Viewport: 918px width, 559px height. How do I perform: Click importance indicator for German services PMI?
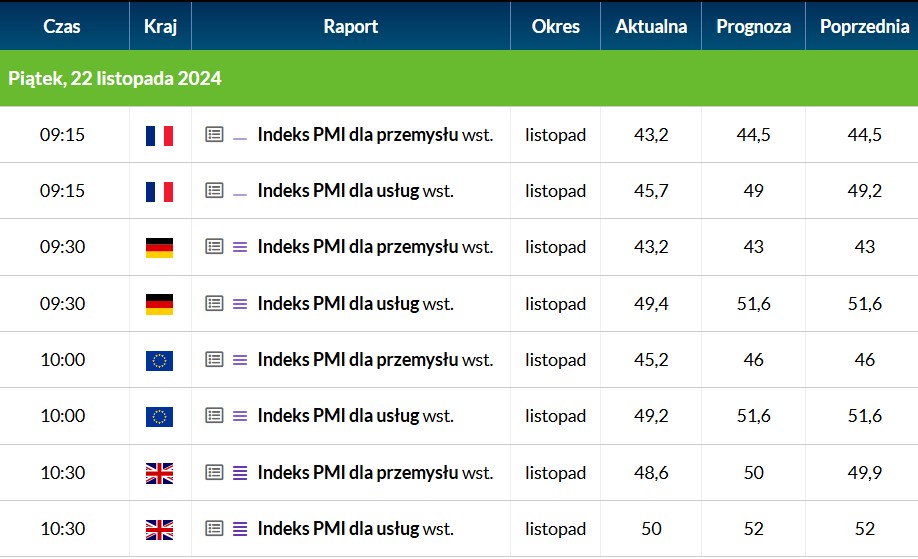tap(240, 304)
